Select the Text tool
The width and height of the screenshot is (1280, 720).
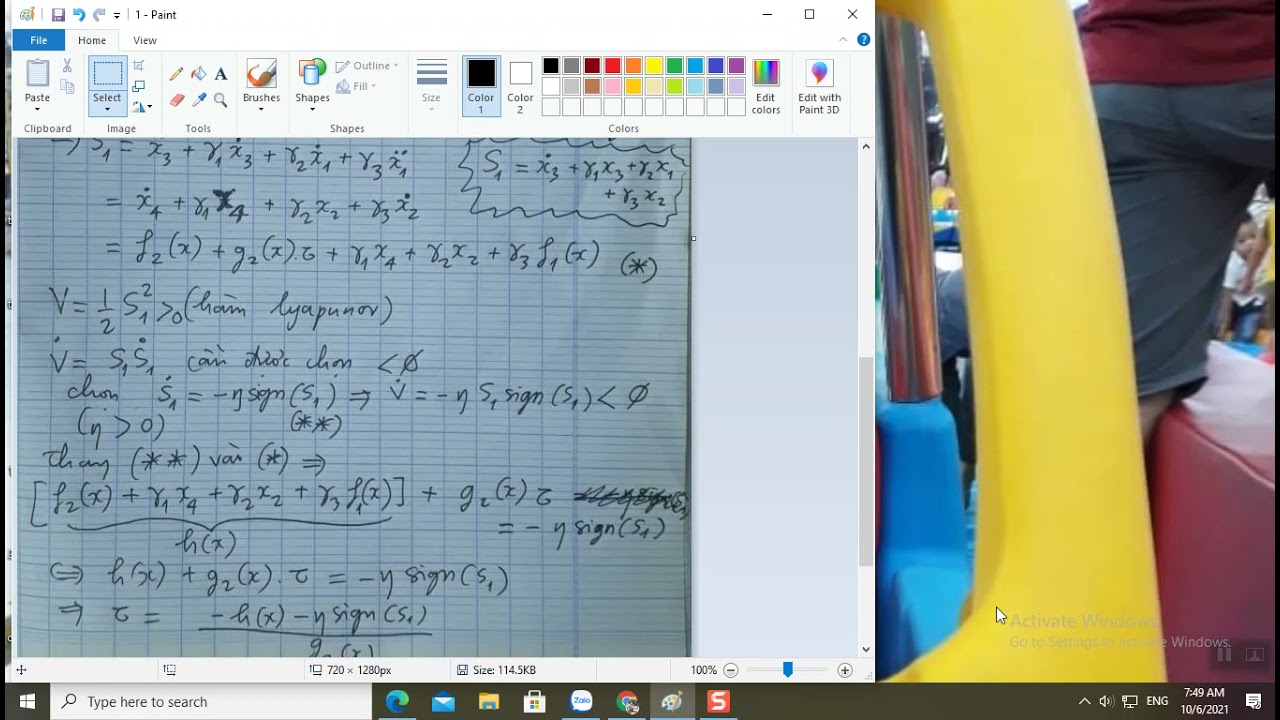click(221, 74)
